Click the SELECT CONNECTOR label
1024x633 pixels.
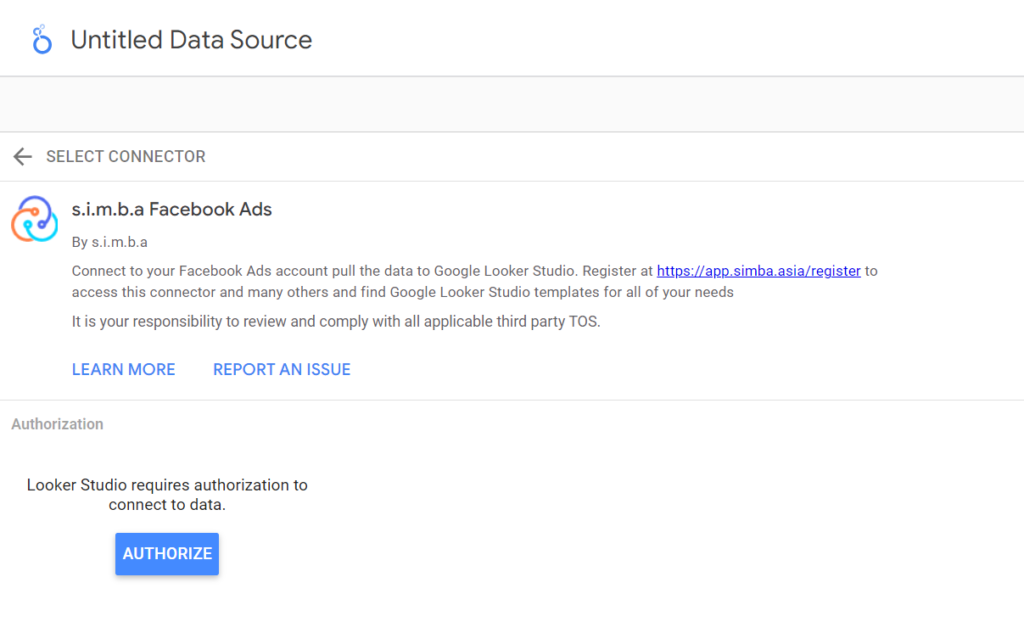(126, 157)
